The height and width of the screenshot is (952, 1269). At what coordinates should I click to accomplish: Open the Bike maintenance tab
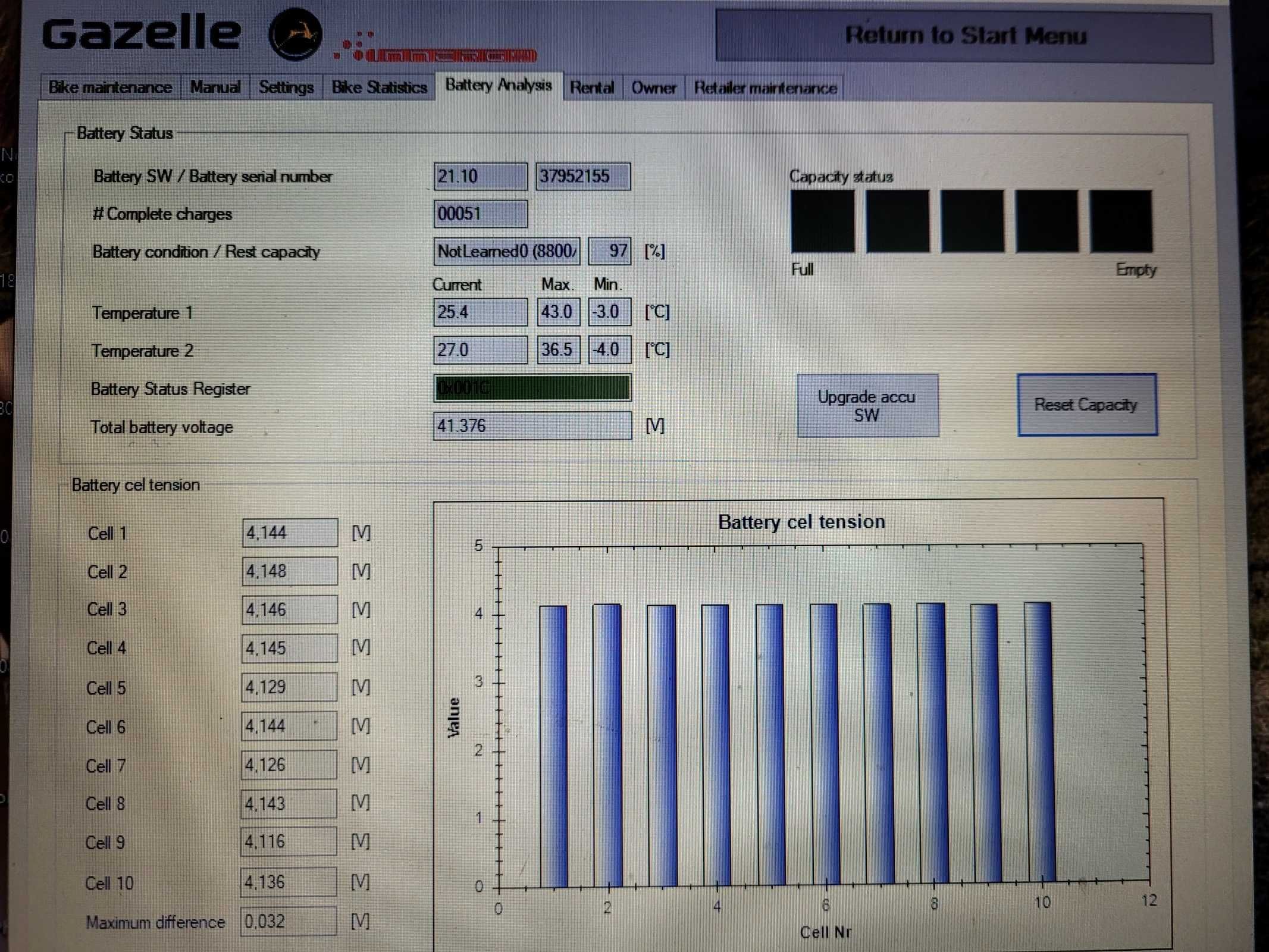[110, 87]
